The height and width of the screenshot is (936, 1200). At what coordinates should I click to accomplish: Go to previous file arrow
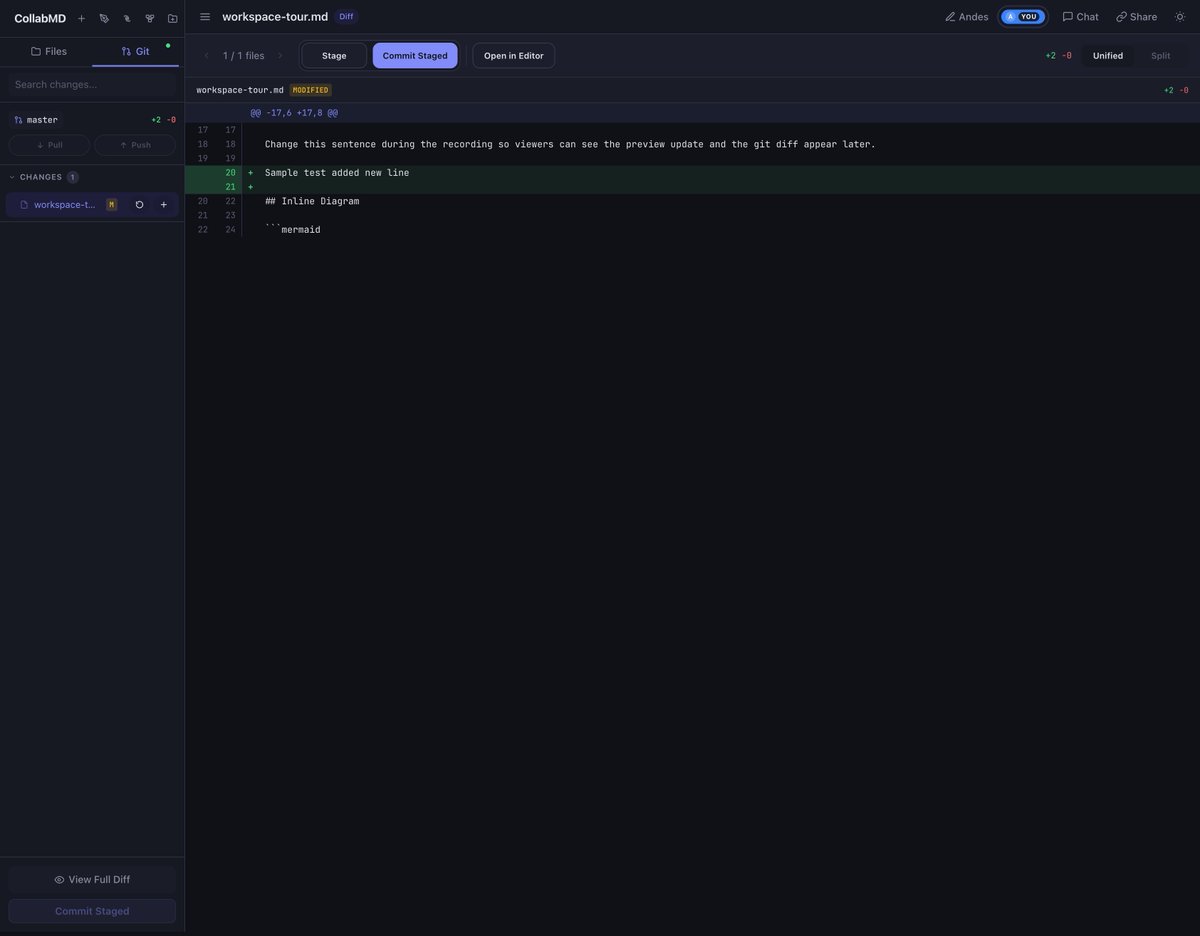(x=207, y=56)
